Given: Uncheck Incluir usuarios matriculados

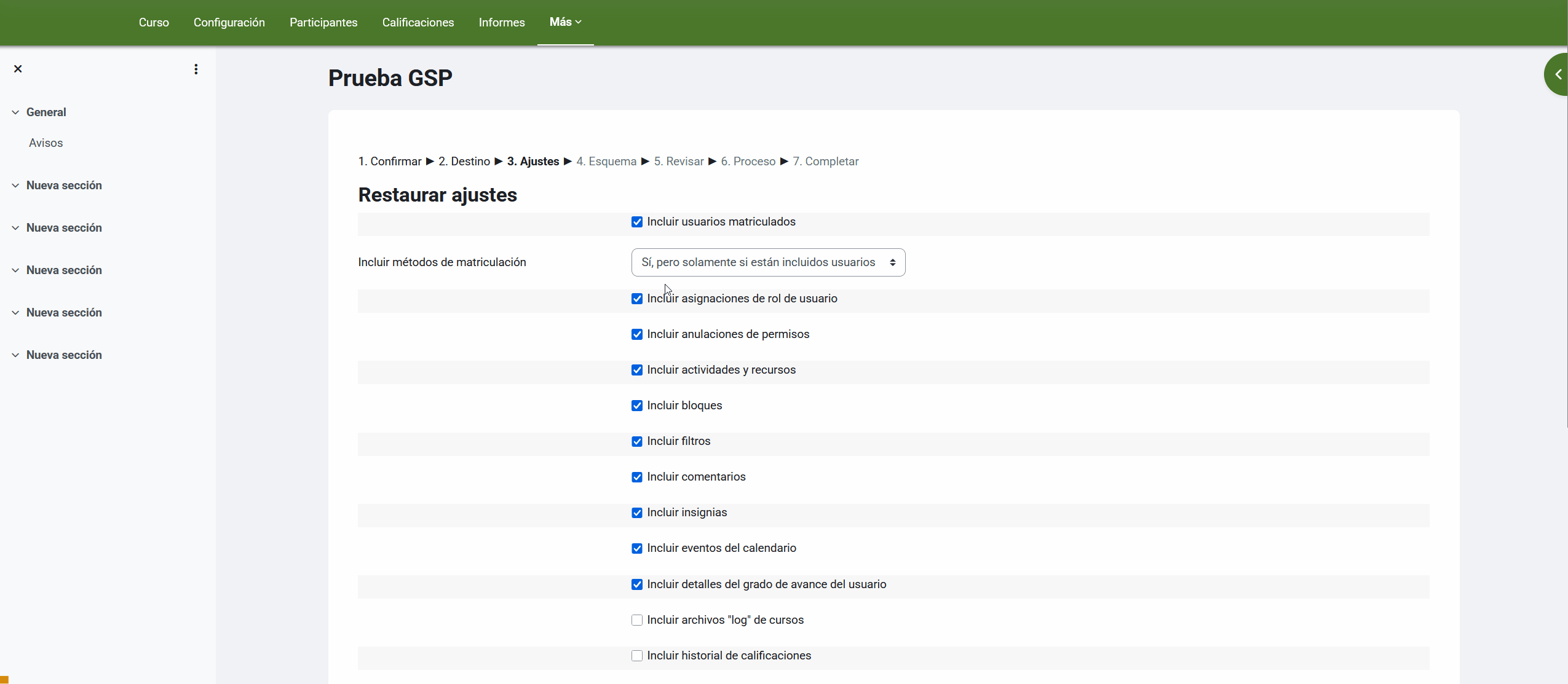Looking at the screenshot, I should tap(637, 222).
